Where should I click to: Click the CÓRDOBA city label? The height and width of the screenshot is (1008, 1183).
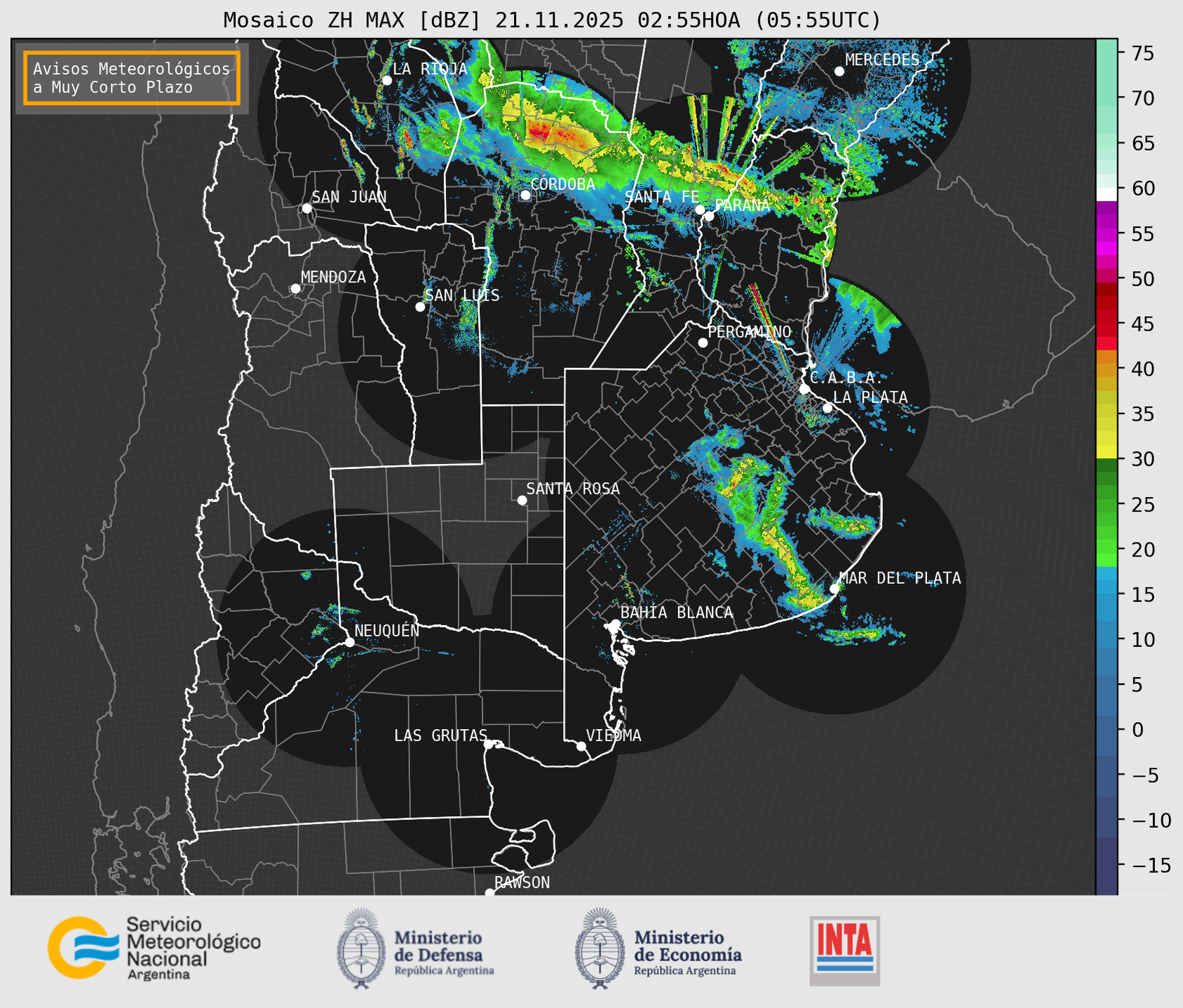(x=563, y=184)
